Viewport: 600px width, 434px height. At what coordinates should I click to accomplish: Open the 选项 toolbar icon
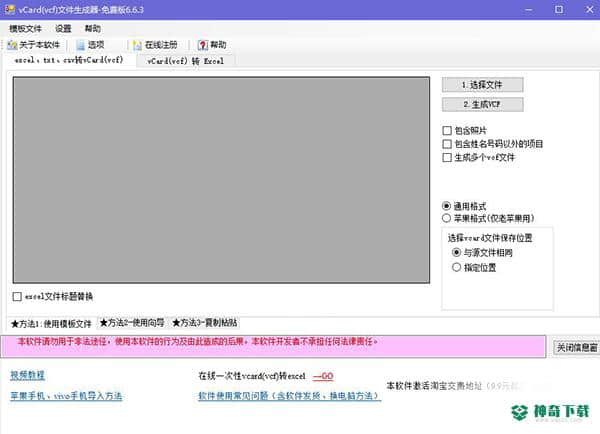point(81,45)
